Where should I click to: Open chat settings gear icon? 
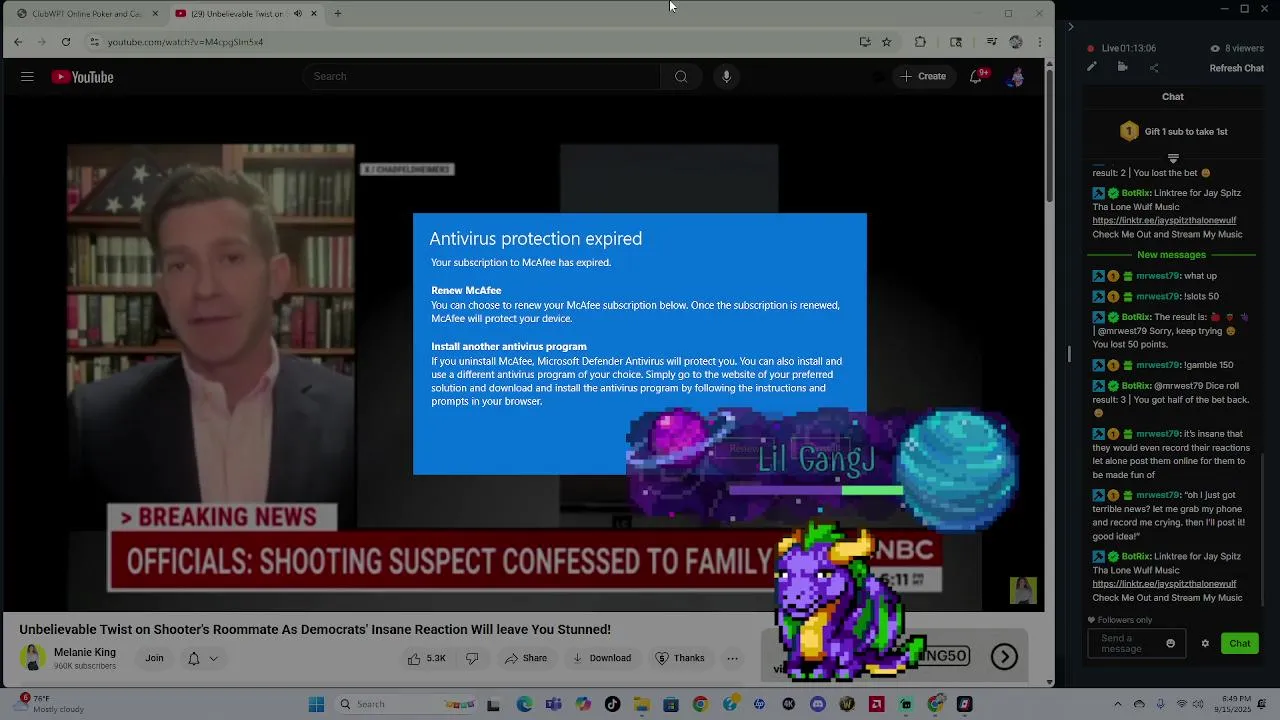point(1205,644)
